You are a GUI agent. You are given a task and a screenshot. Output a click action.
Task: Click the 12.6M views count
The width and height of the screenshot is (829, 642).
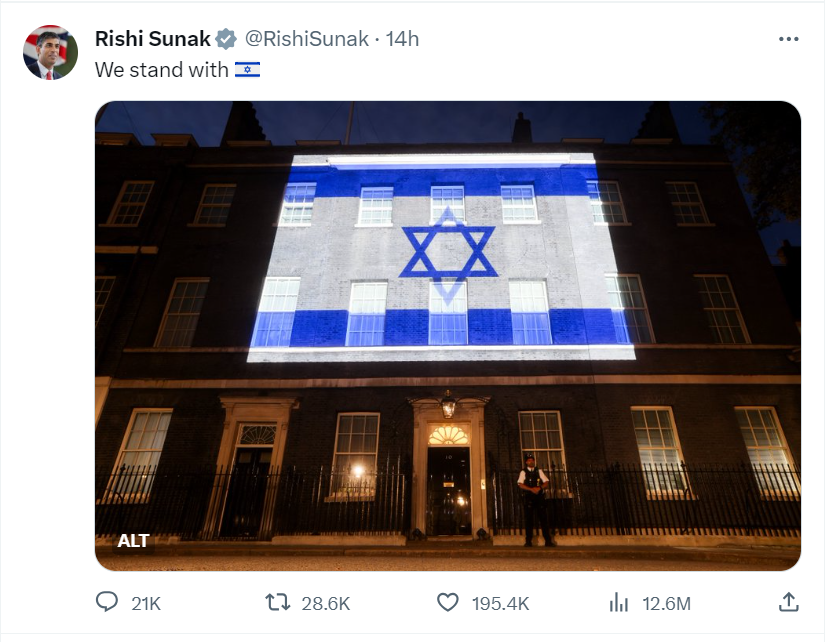664,603
